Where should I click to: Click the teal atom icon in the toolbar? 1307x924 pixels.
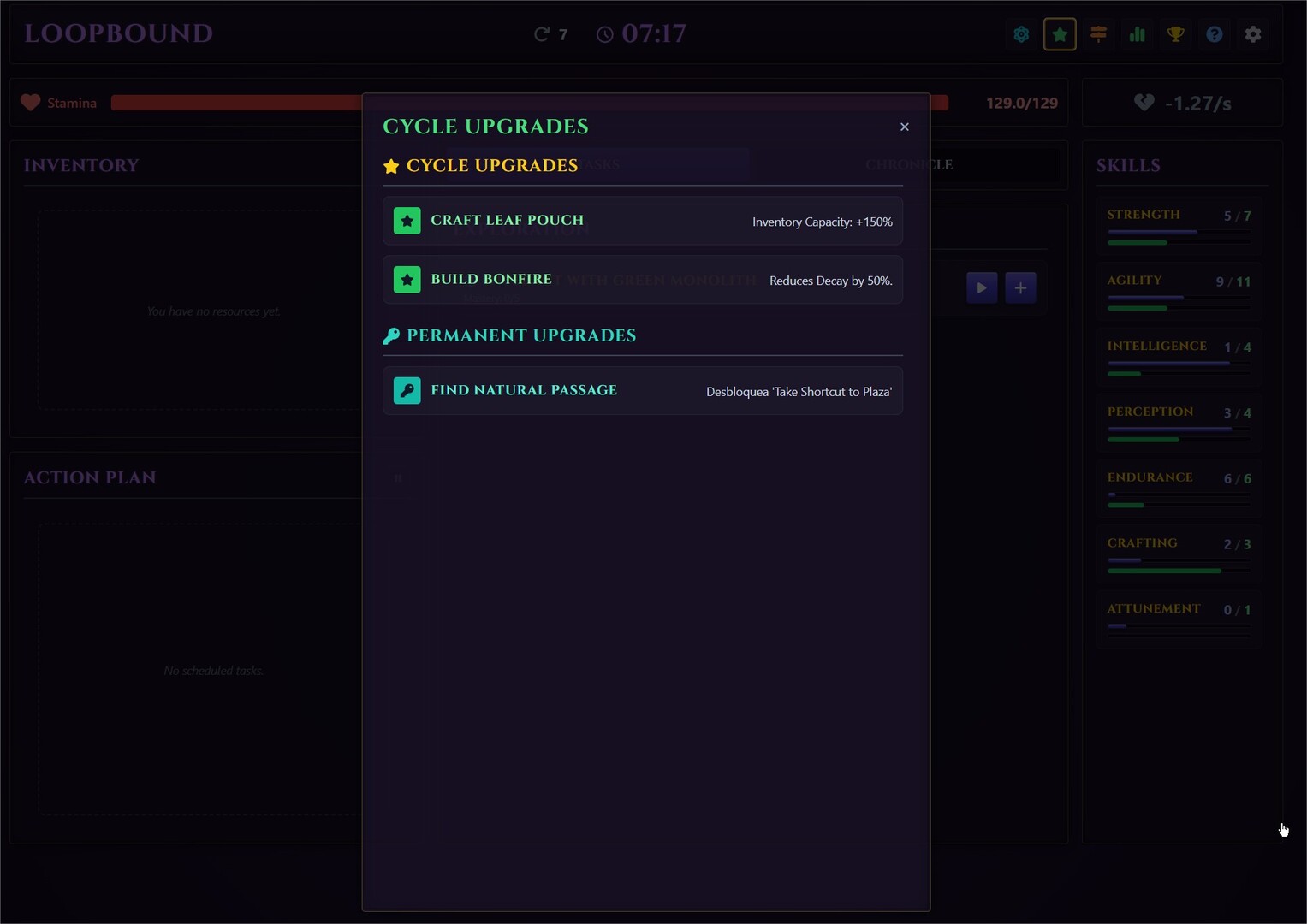(1020, 34)
